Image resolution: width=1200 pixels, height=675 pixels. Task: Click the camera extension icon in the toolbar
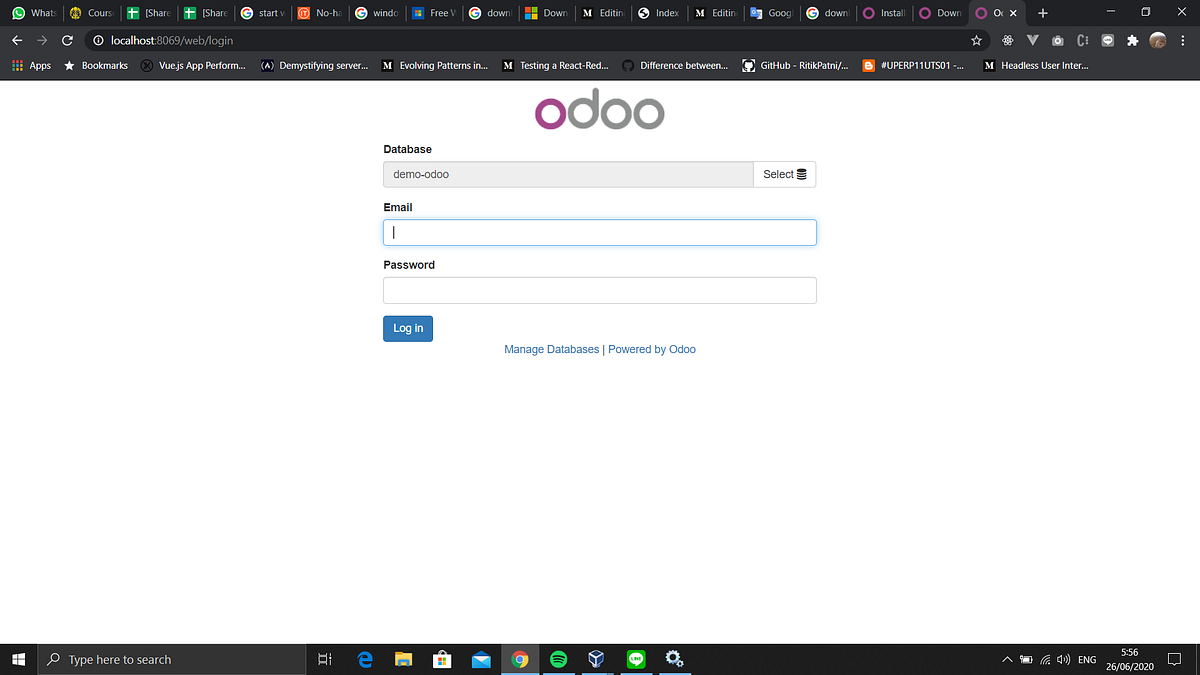[1057, 41]
